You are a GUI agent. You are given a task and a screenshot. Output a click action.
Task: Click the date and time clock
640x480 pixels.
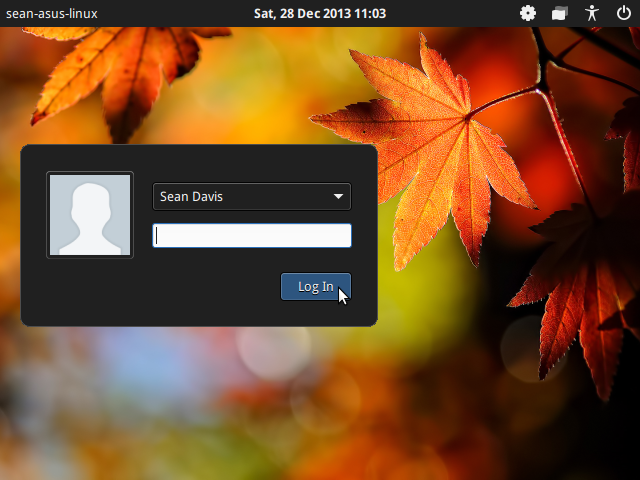tap(320, 14)
